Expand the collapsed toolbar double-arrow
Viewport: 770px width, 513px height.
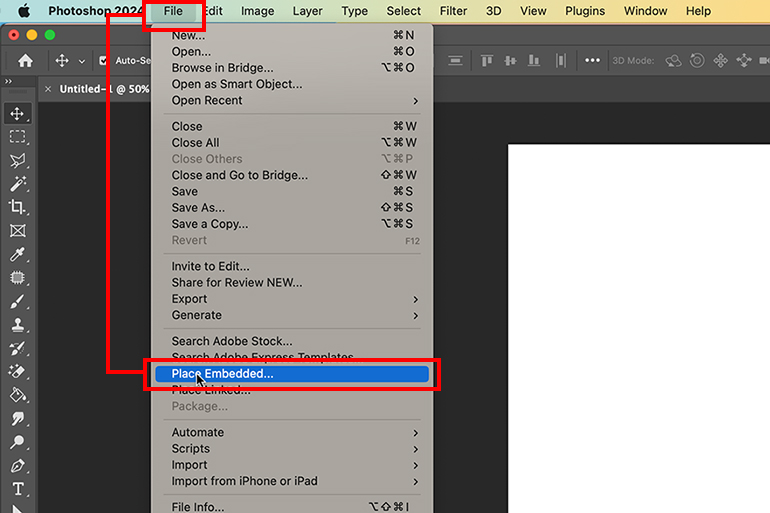8,81
